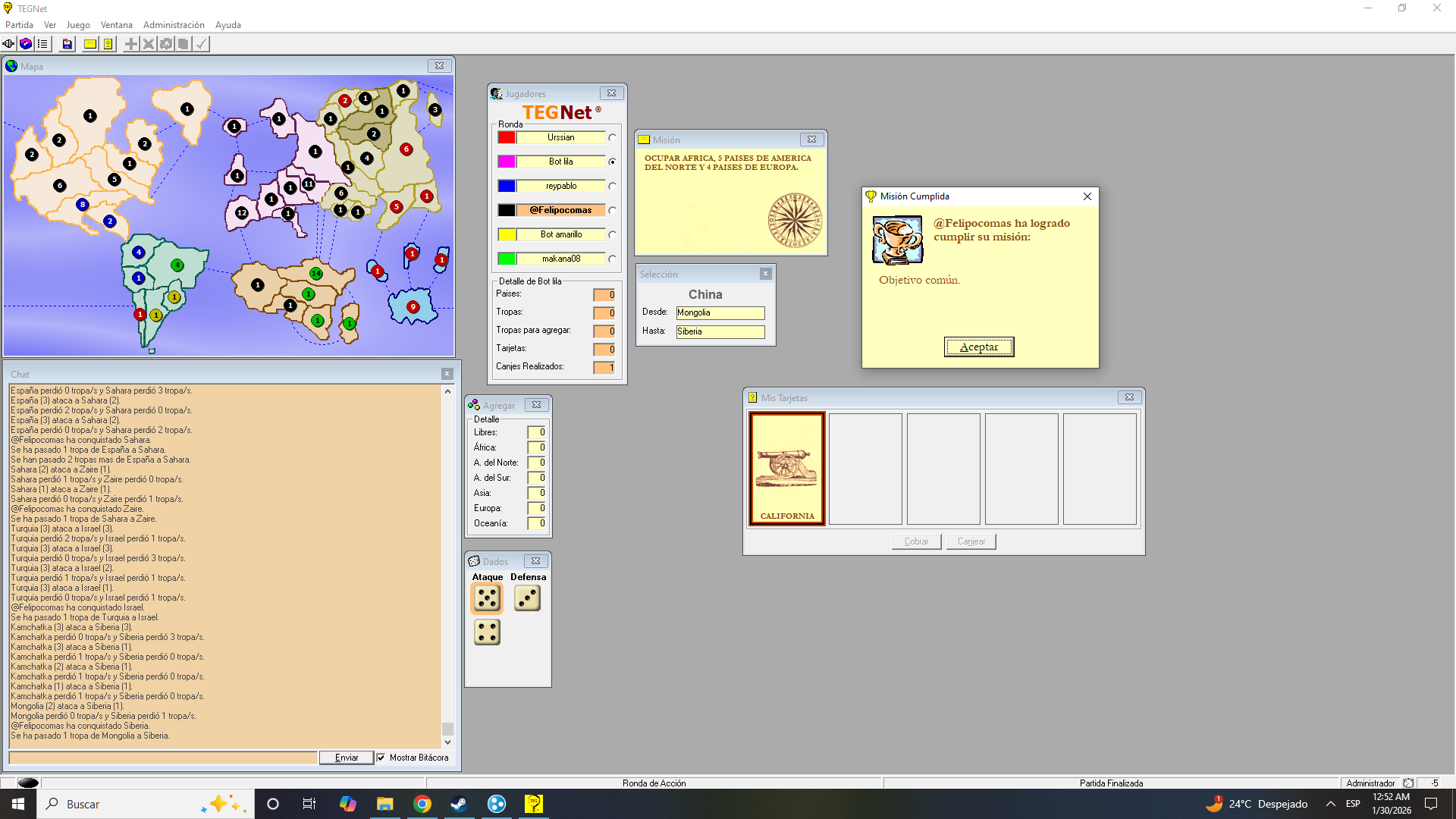Open my cards yellow icon in toolbar
The height and width of the screenshot is (819, 1456).
(108, 44)
